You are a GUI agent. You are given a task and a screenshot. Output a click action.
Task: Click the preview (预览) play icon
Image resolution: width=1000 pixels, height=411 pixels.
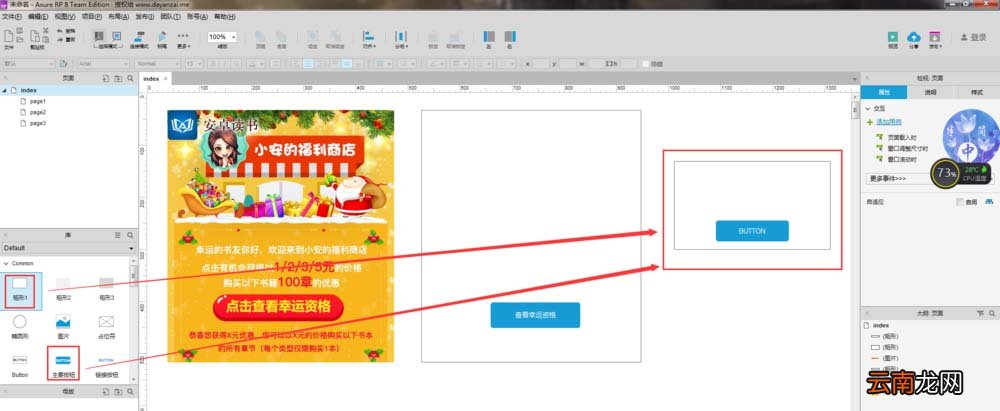point(893,37)
